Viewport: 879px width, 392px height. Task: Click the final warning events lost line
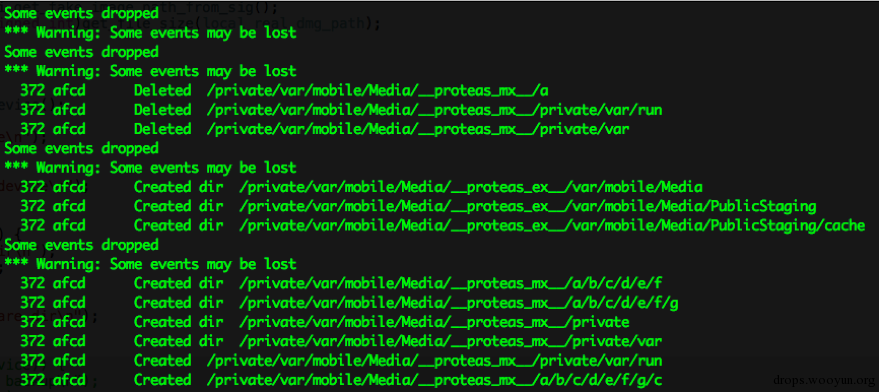tap(150, 264)
